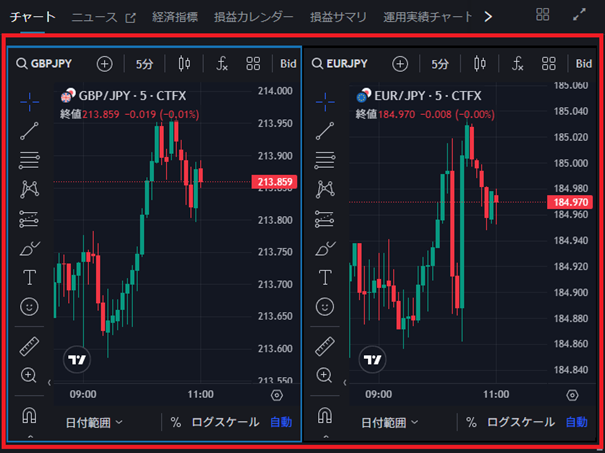The height and width of the screenshot is (453, 605).
Task: Change candlestick chart type on GBPJPY chart
Action: pos(184,63)
